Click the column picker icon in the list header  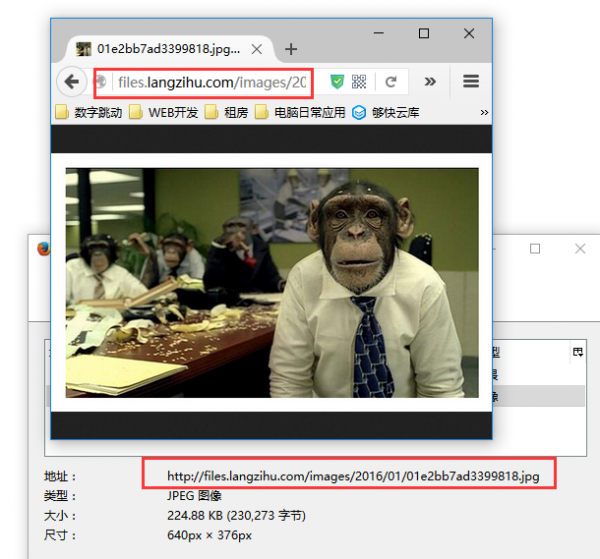pos(578,352)
